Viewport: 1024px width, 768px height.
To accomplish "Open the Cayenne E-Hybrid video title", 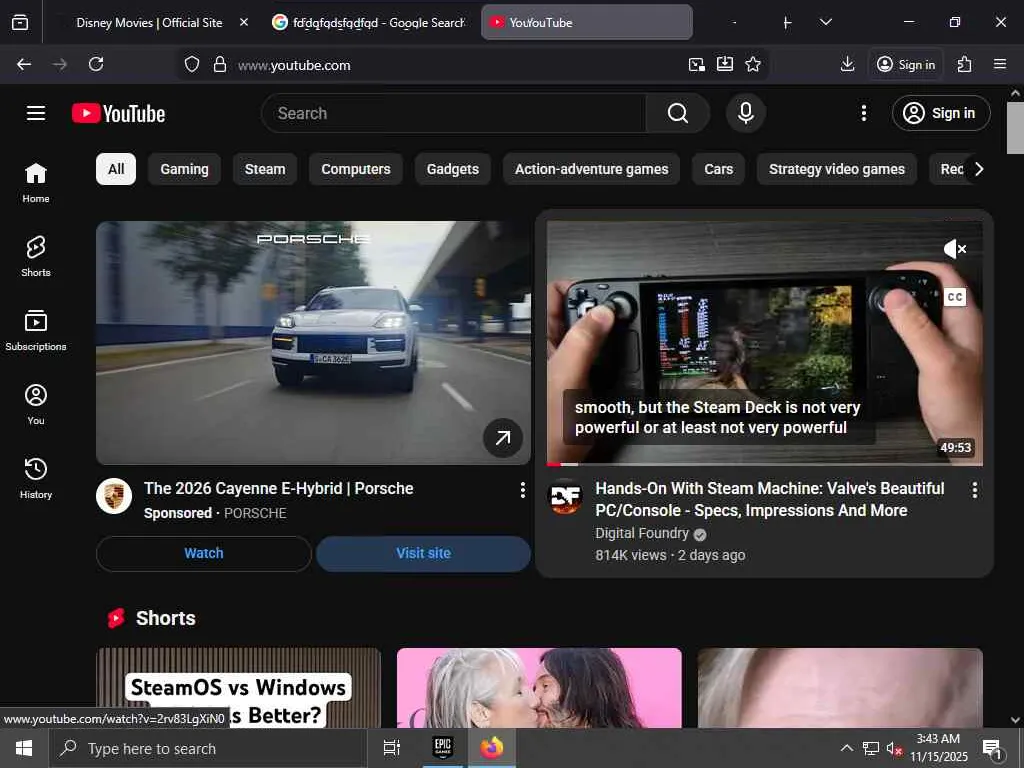I will pos(279,488).
